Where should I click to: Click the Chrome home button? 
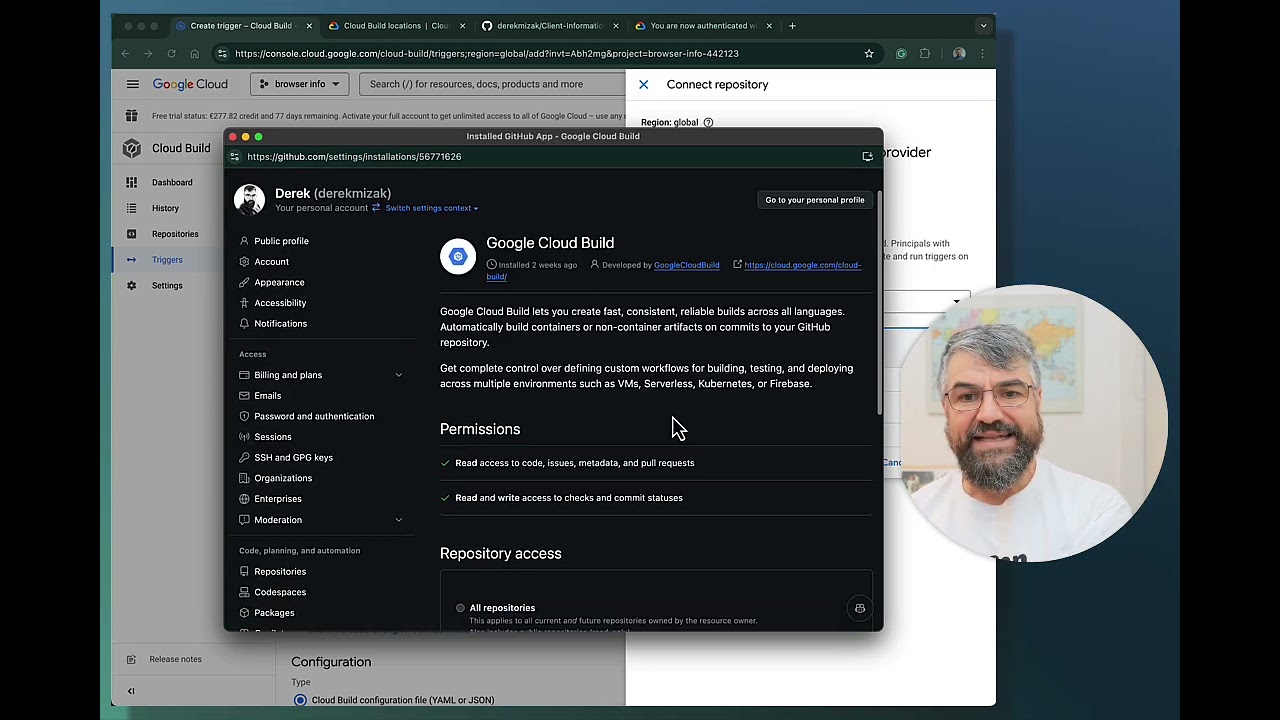click(194, 54)
